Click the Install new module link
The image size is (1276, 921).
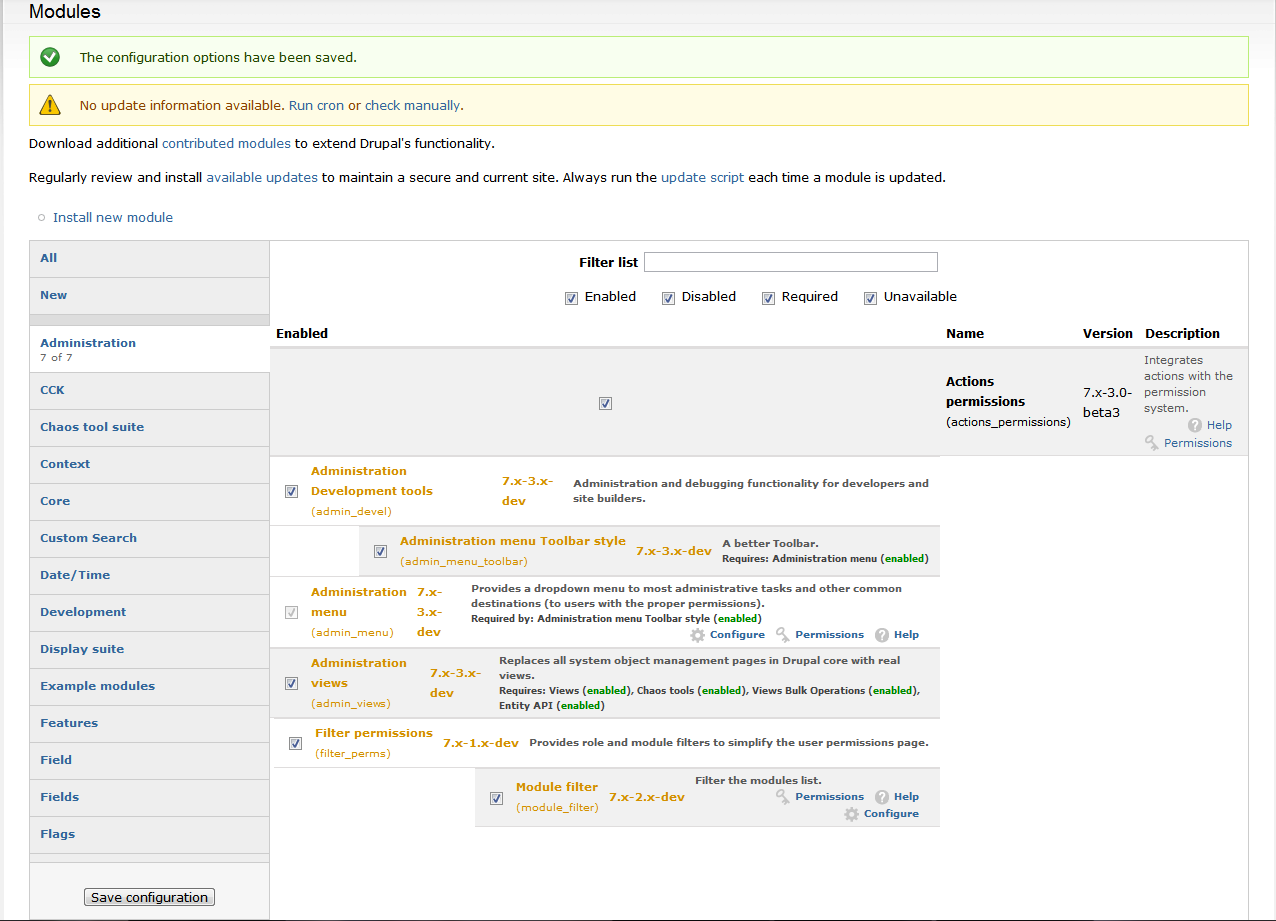click(113, 217)
